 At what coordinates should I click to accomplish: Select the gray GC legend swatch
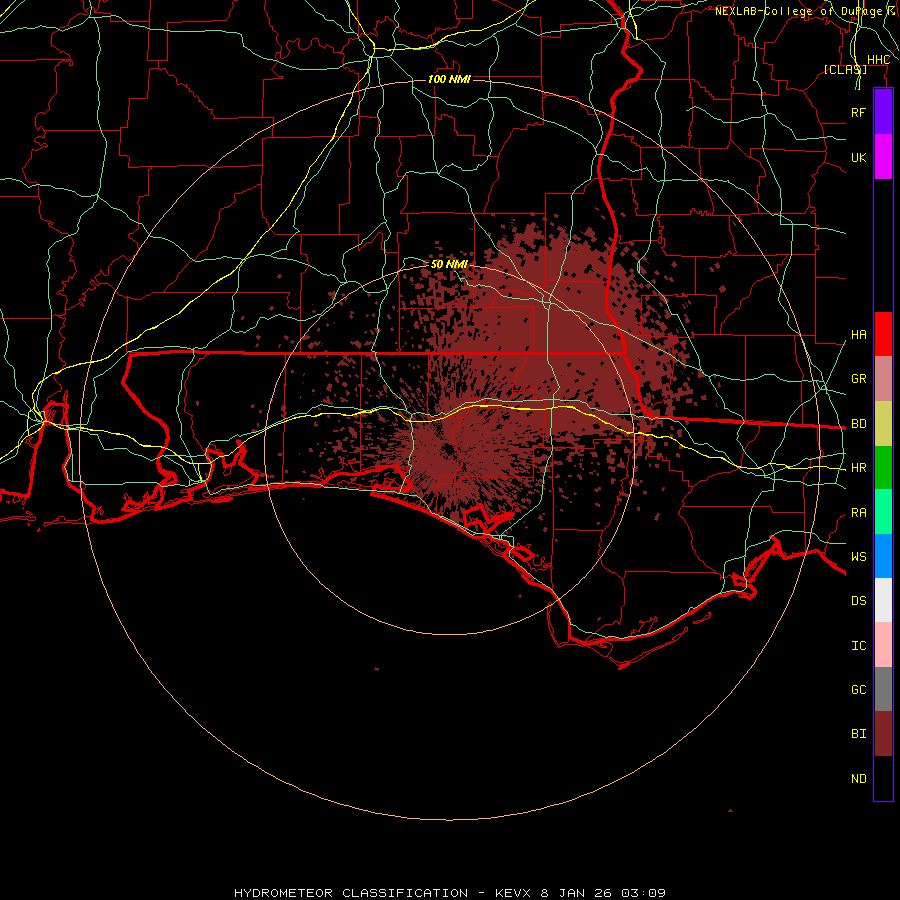[883, 689]
